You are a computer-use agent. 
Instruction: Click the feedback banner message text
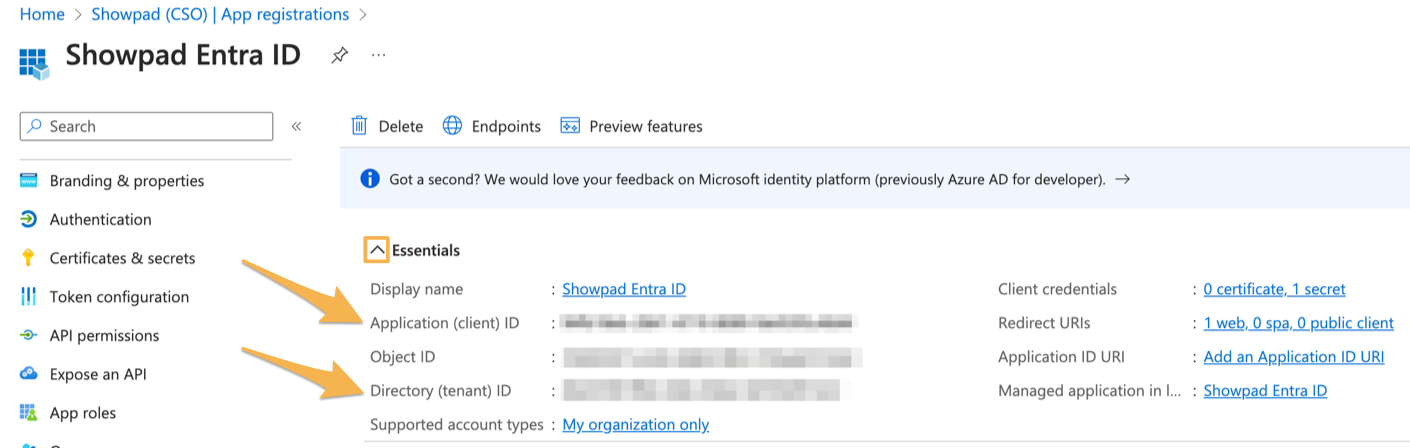(748, 180)
